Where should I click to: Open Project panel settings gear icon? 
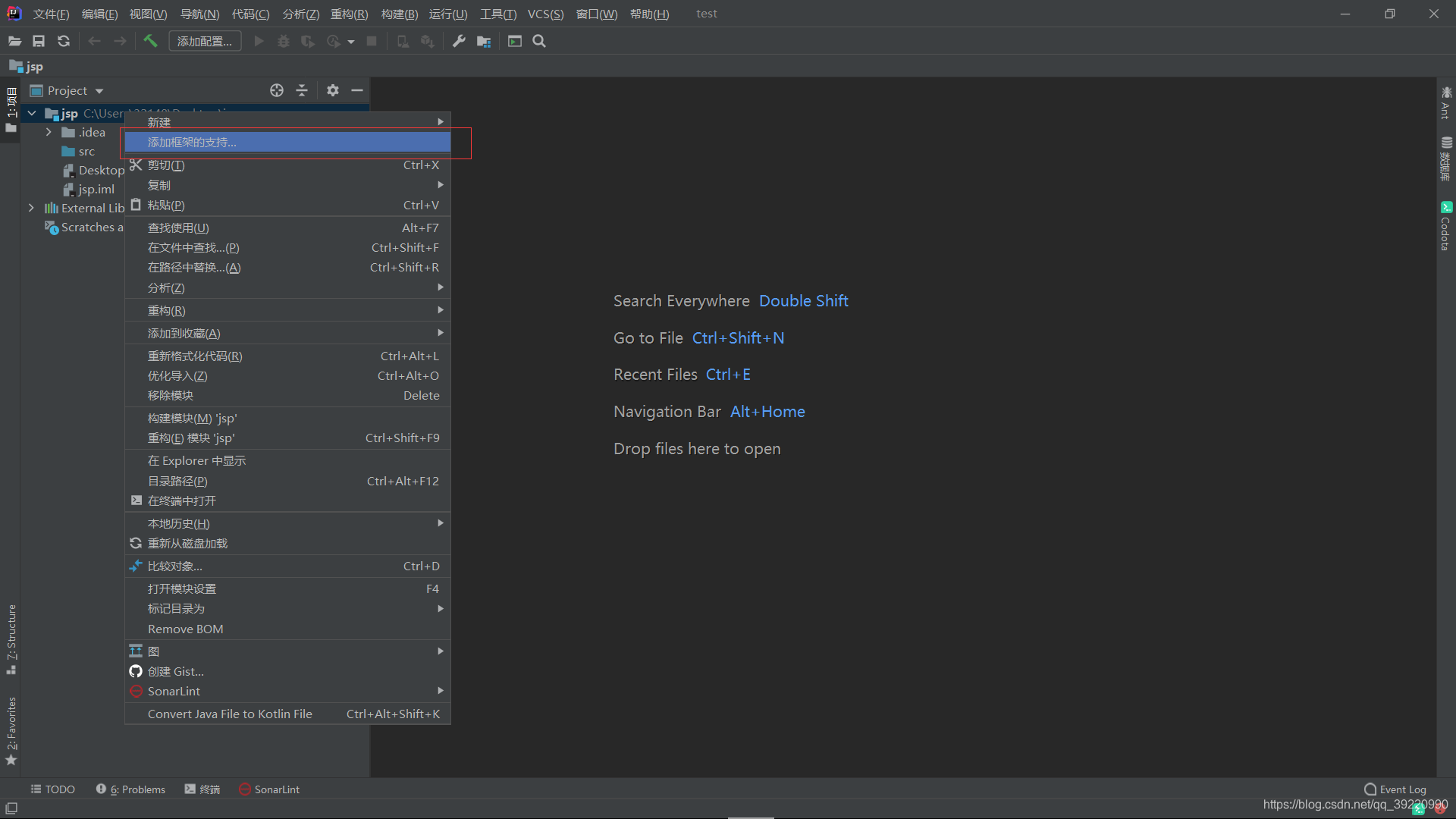coord(332,90)
